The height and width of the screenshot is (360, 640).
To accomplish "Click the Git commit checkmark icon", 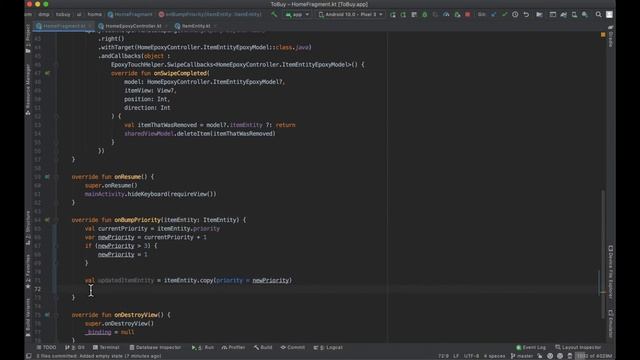I will pyautogui.click(x=504, y=15).
